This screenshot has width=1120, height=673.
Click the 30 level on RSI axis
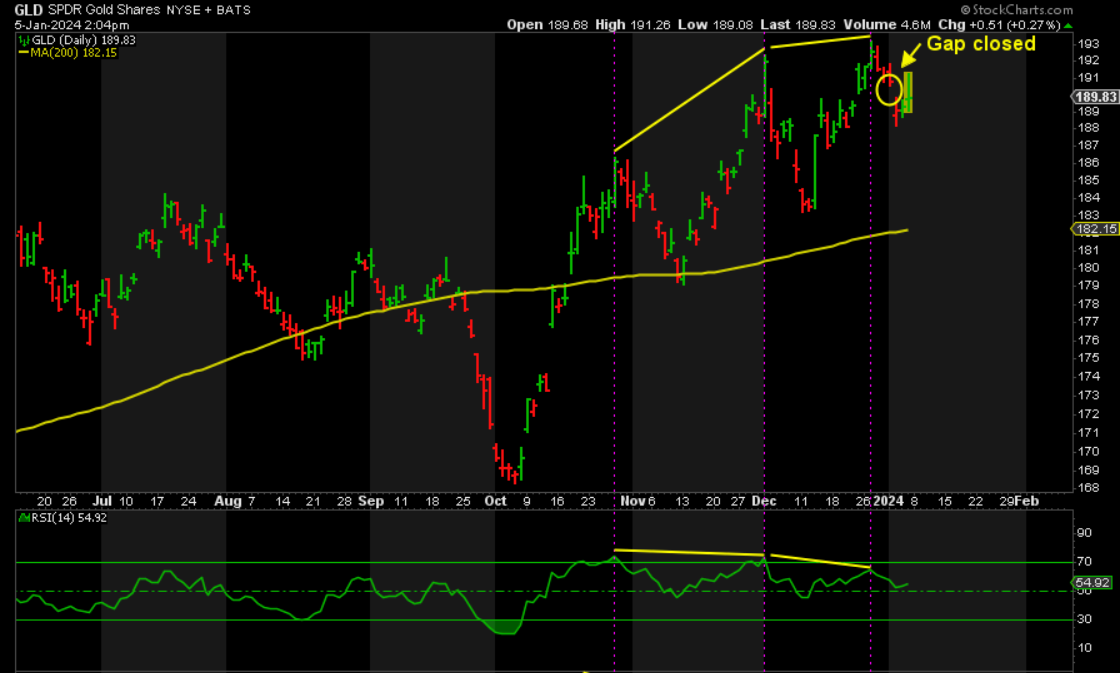(x=1084, y=619)
